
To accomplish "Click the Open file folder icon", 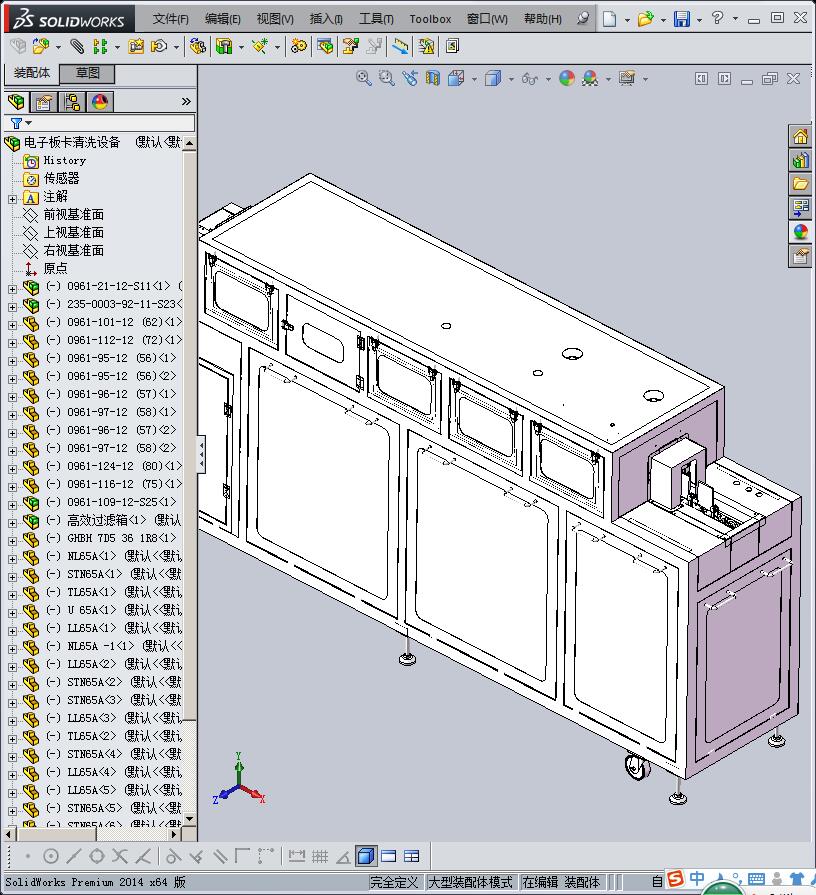I will (x=645, y=19).
